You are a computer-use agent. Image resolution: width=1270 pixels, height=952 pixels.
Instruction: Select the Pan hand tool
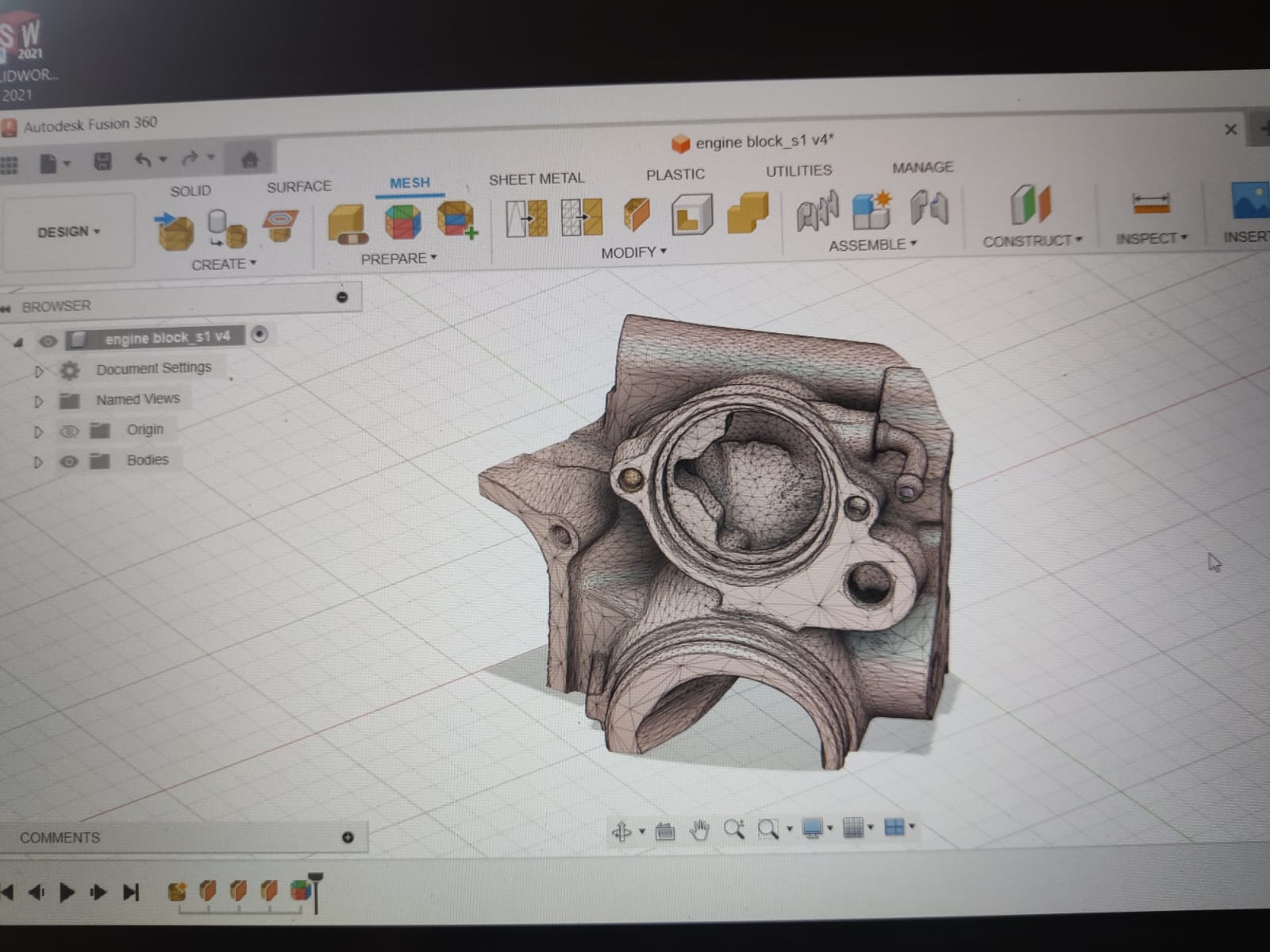pos(698,830)
